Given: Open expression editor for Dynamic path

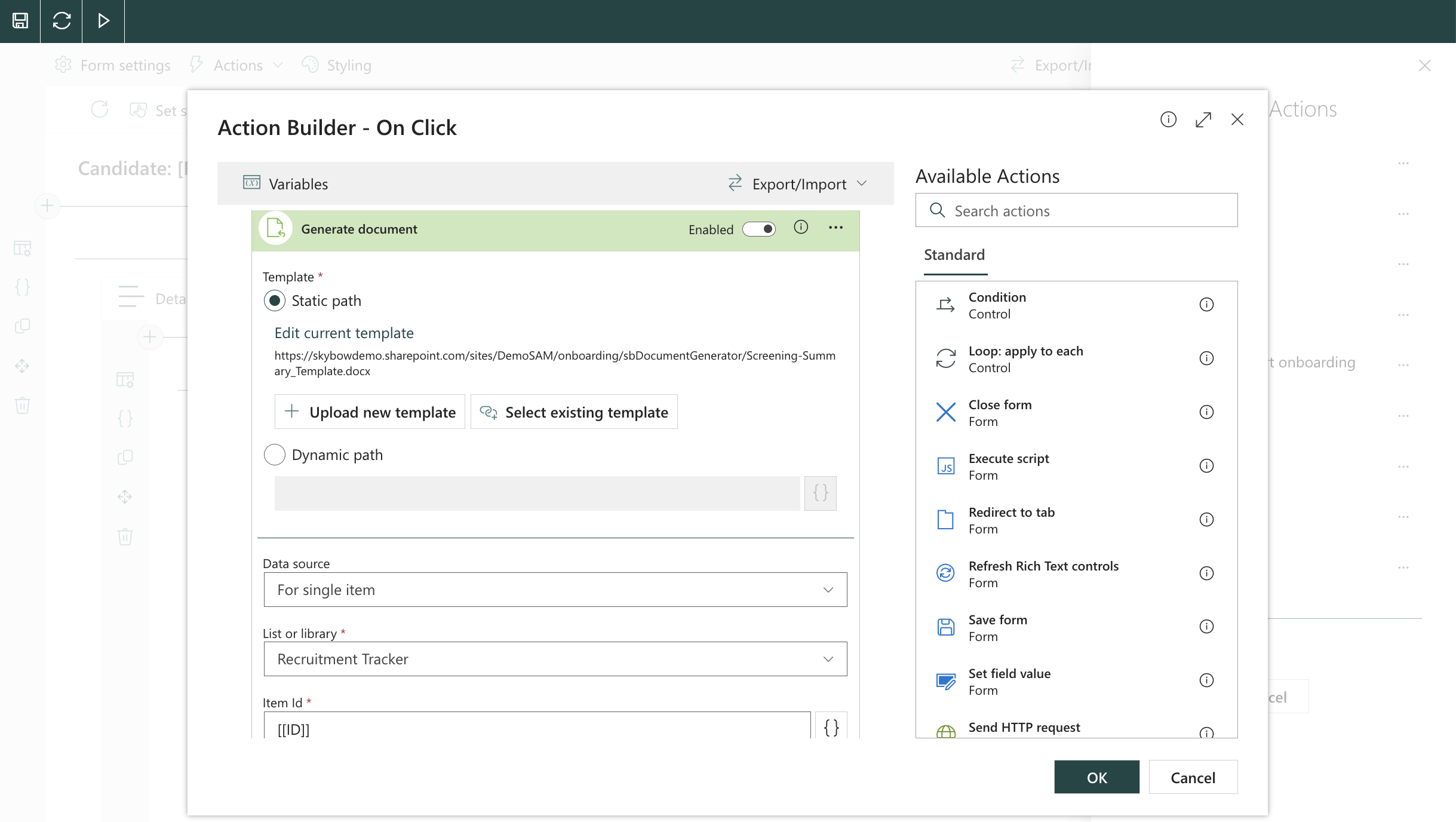Looking at the screenshot, I should coord(820,493).
